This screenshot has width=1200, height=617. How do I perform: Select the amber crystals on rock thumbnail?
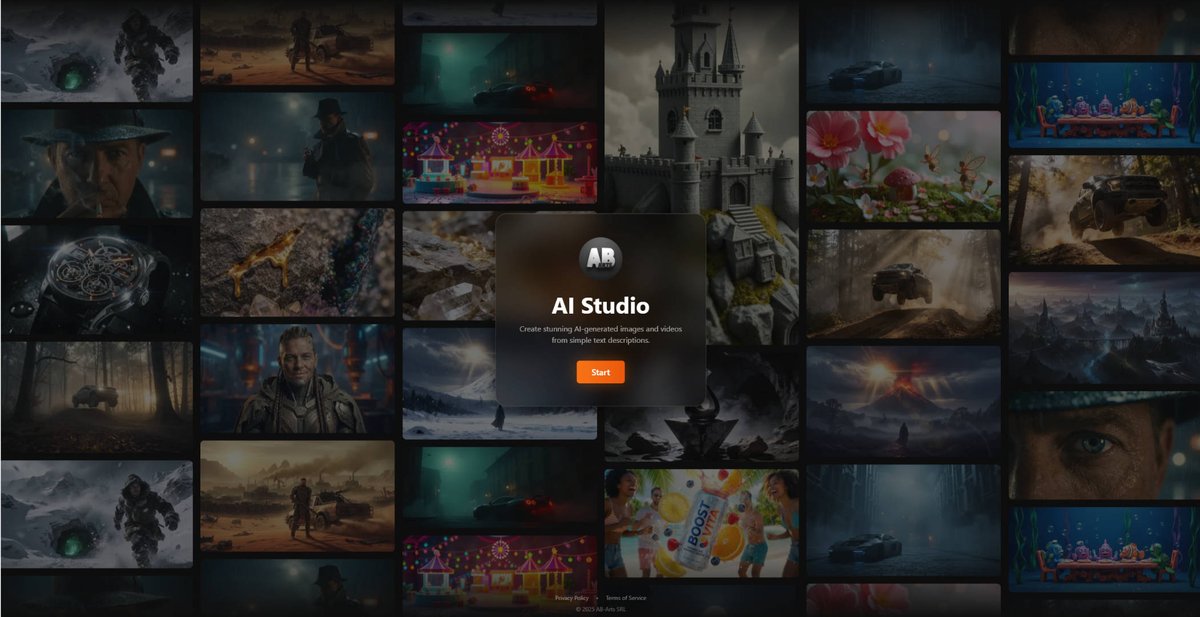[300, 265]
